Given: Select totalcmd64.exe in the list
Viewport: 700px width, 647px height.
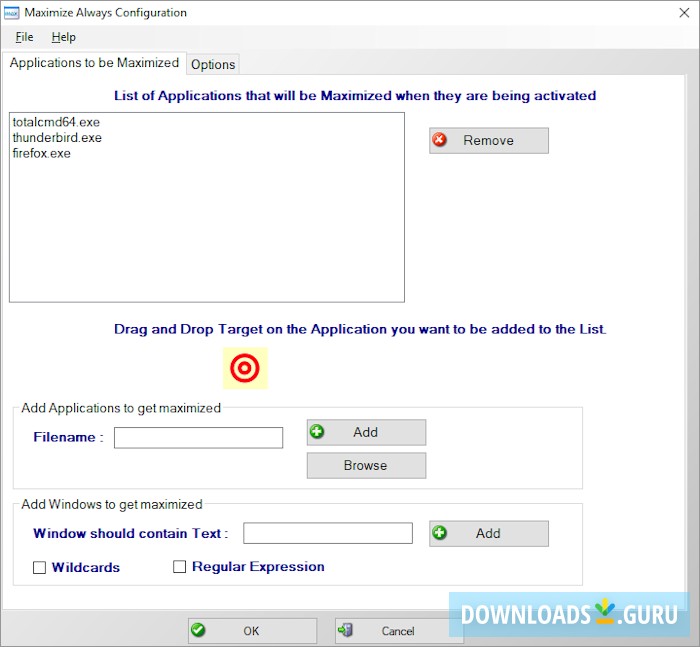Looking at the screenshot, I should point(56,122).
